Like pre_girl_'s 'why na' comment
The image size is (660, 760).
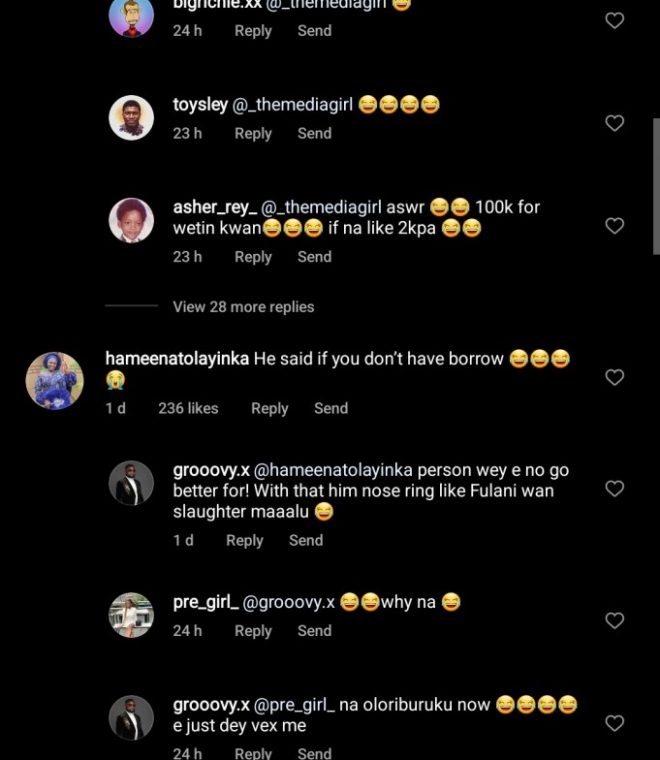pyautogui.click(x=615, y=620)
